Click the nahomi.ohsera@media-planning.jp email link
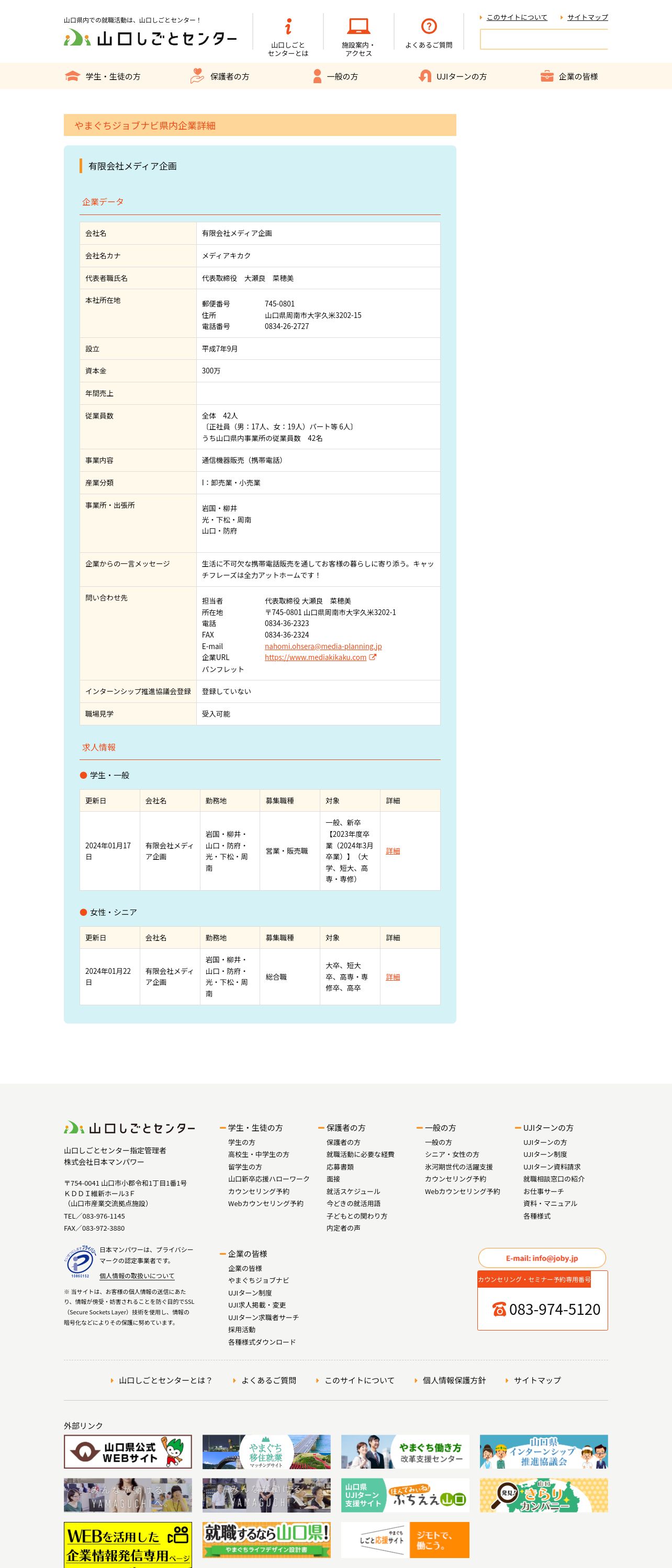Image resolution: width=672 pixels, height=1568 pixels. [323, 646]
